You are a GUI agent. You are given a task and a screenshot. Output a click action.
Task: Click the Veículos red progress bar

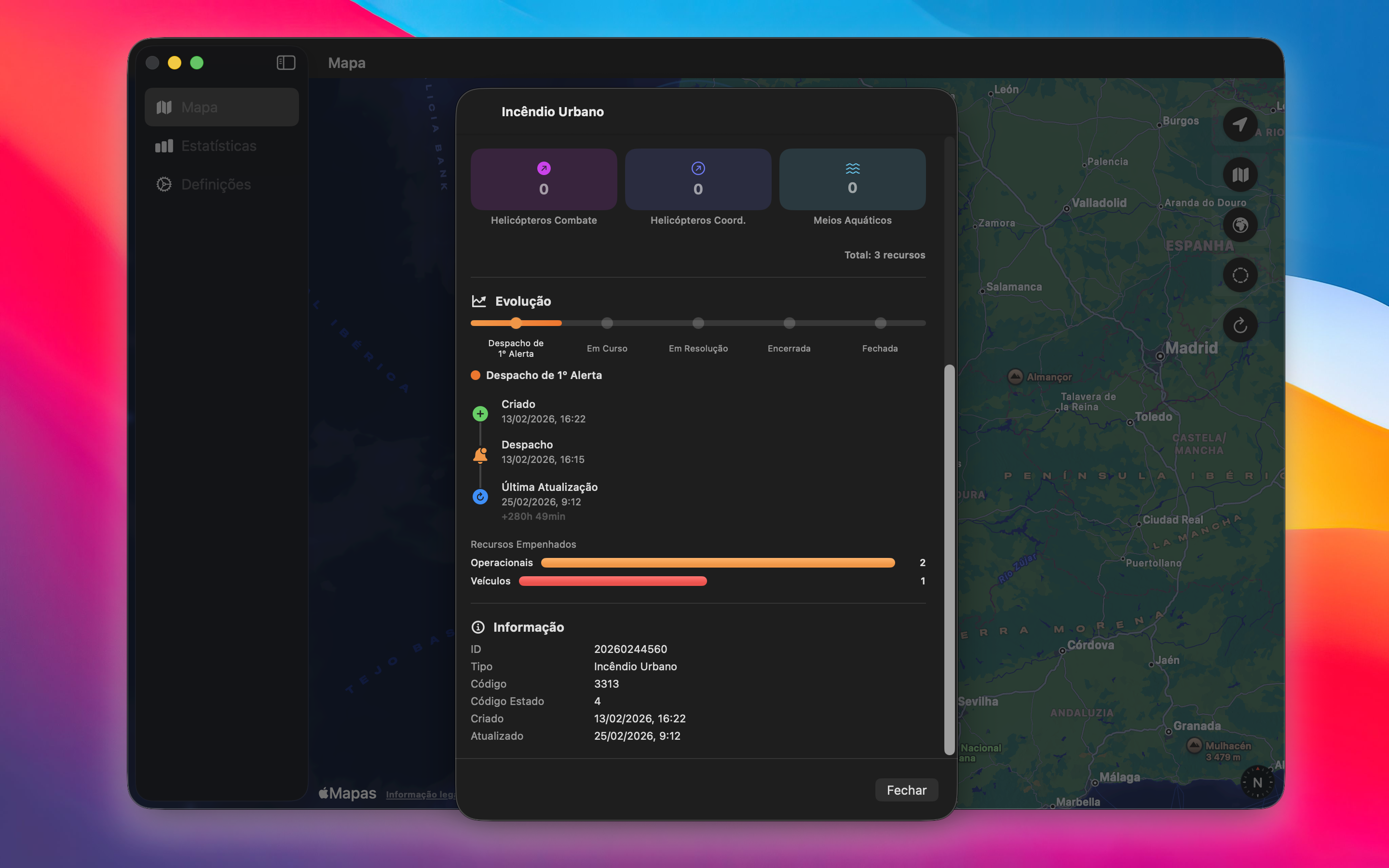pos(613,581)
